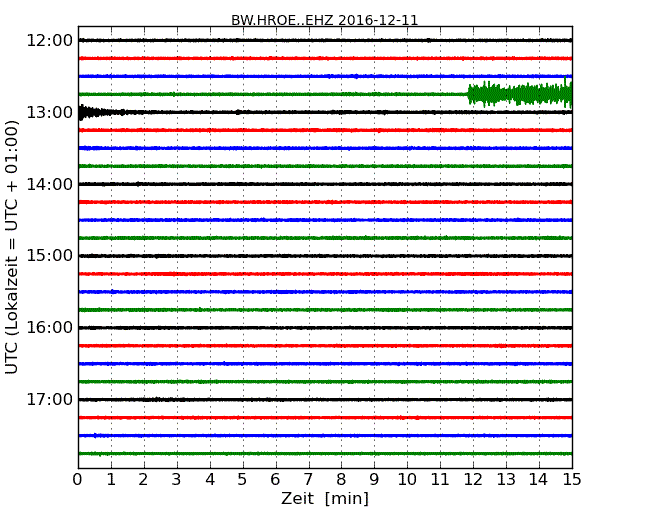This screenshot has height=520, width=650.
Task: Click the 8 tick label on minute axis
Action: point(341,480)
